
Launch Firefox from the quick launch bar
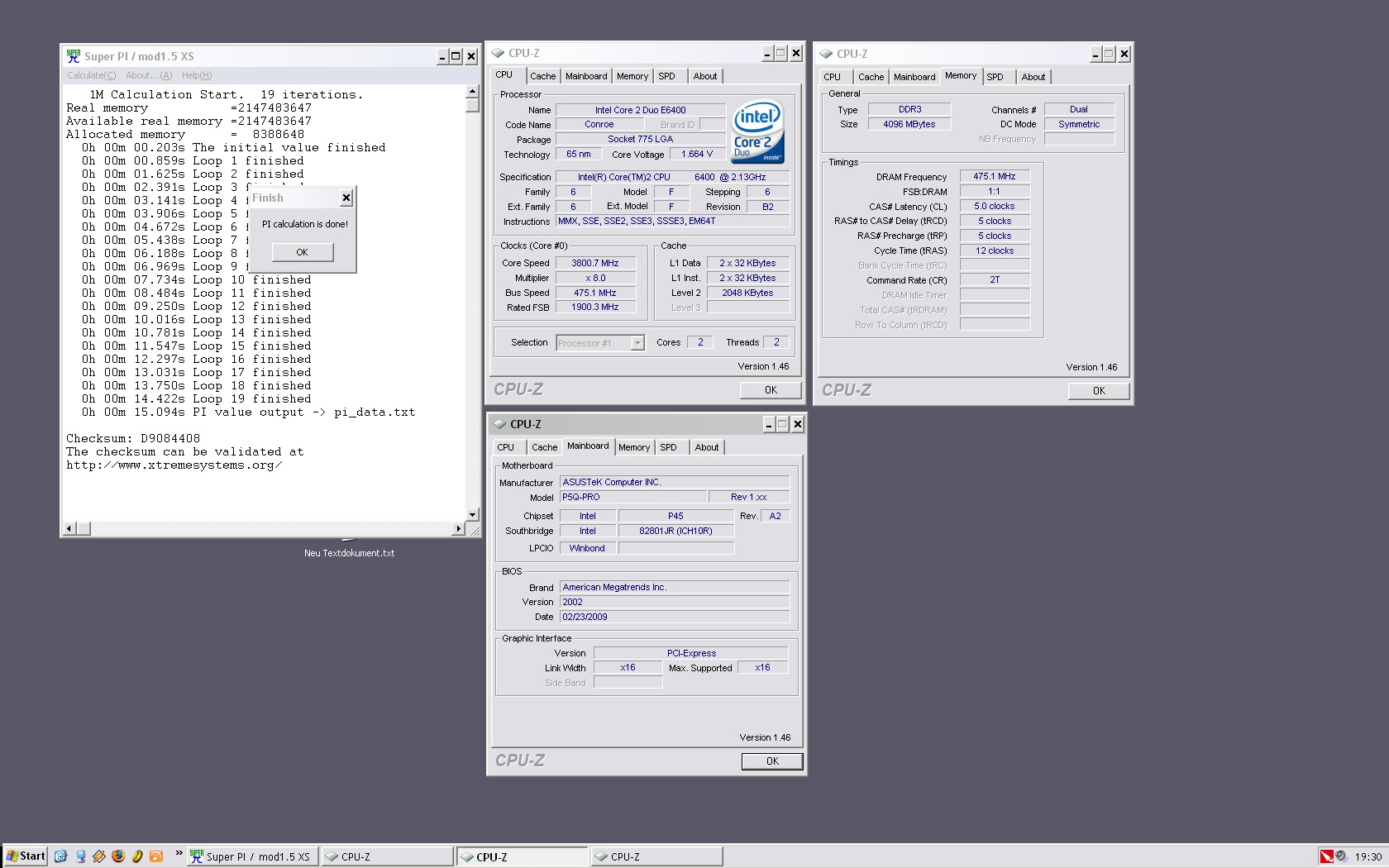(118, 856)
